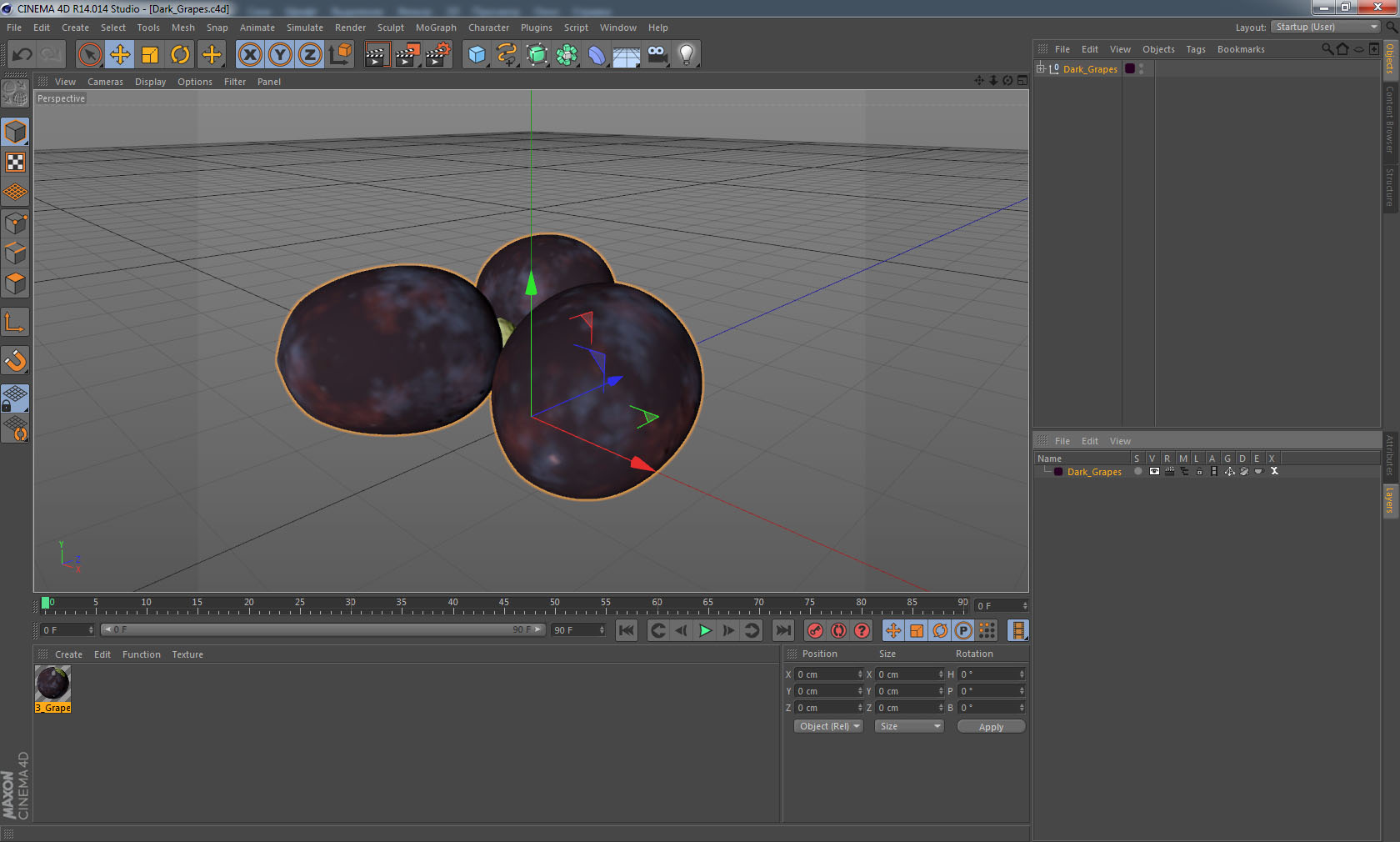1400x842 pixels.
Task: Toggle X-axis lock button
Action: [249, 55]
